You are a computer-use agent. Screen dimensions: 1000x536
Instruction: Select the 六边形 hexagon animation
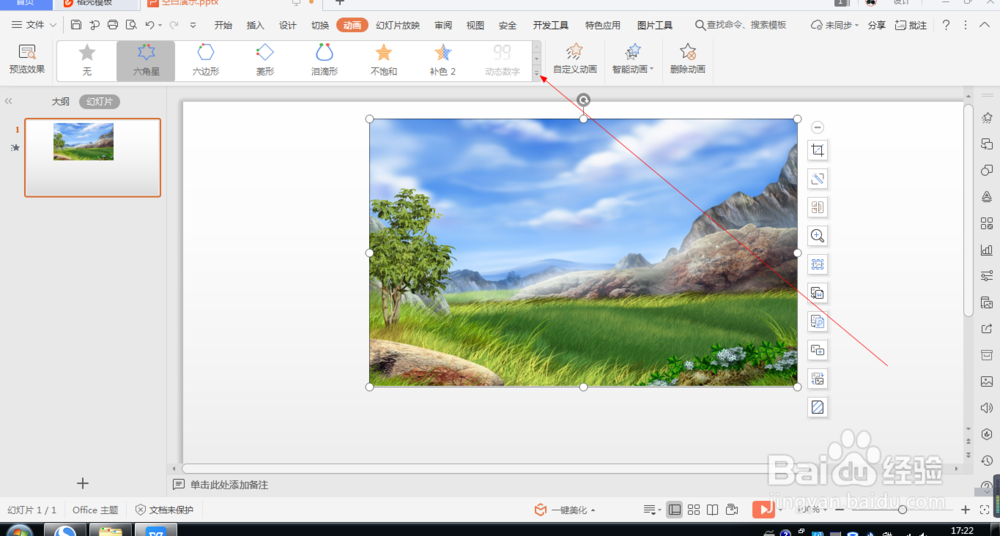205,61
